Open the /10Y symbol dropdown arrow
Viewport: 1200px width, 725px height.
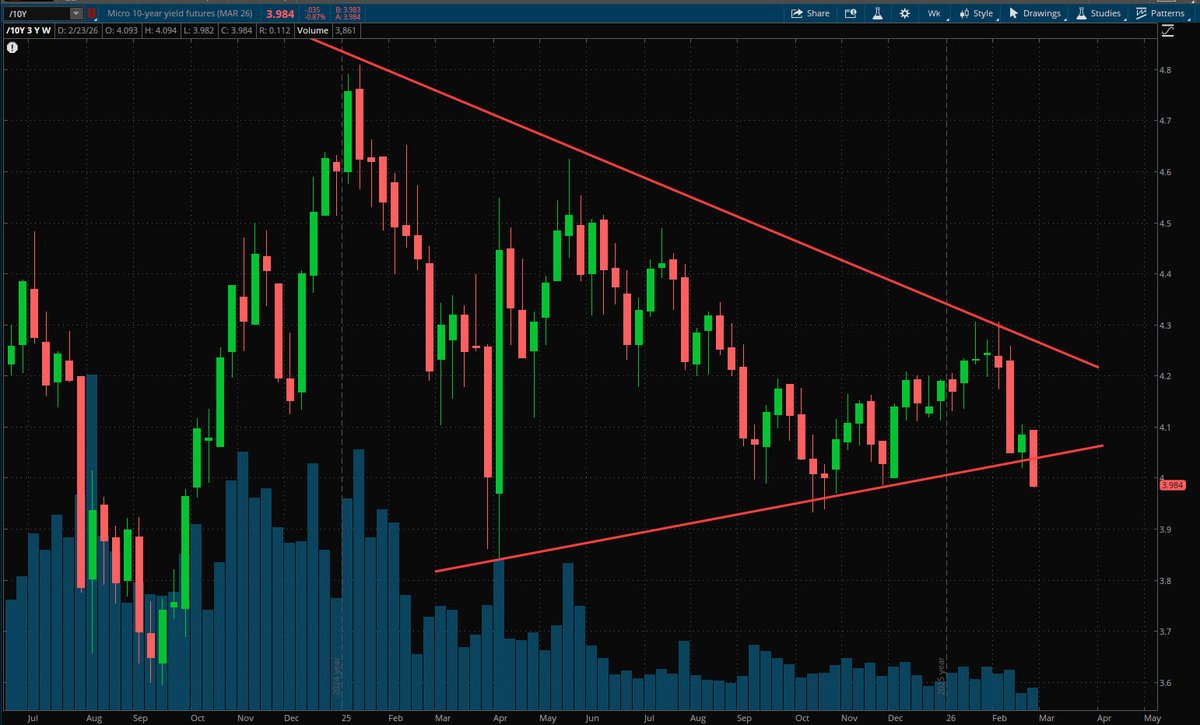point(77,14)
